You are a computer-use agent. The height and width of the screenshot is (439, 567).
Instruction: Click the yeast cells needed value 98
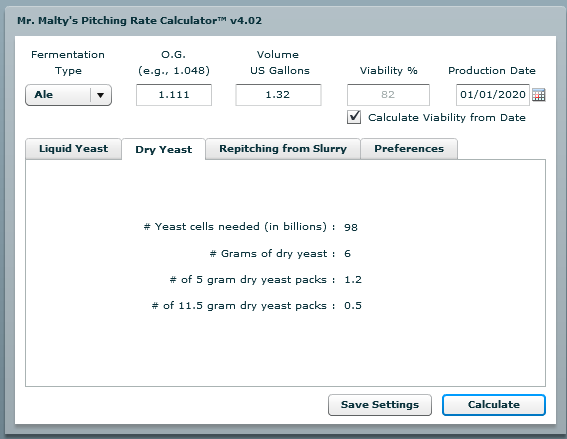click(351, 227)
